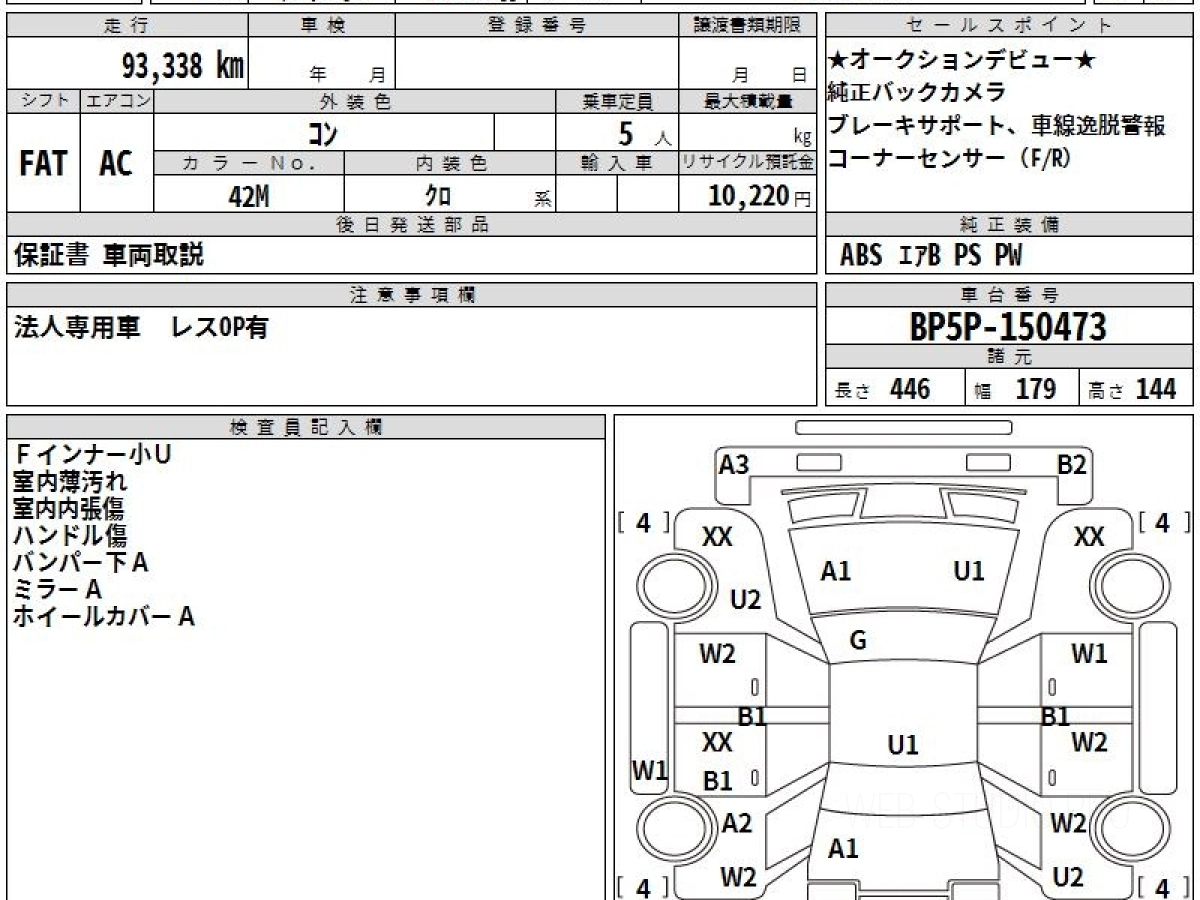
Task: Click the 後日発送部品 header
Action: 411,225
